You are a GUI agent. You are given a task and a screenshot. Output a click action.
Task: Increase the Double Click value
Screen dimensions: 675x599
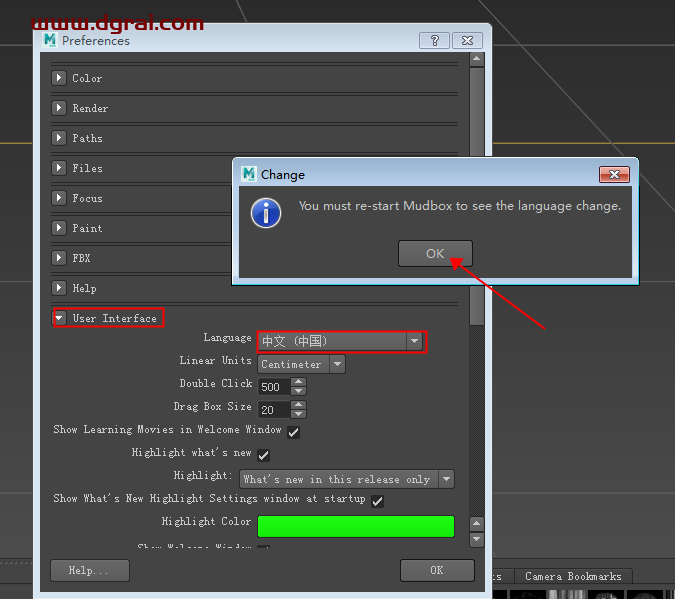298,382
